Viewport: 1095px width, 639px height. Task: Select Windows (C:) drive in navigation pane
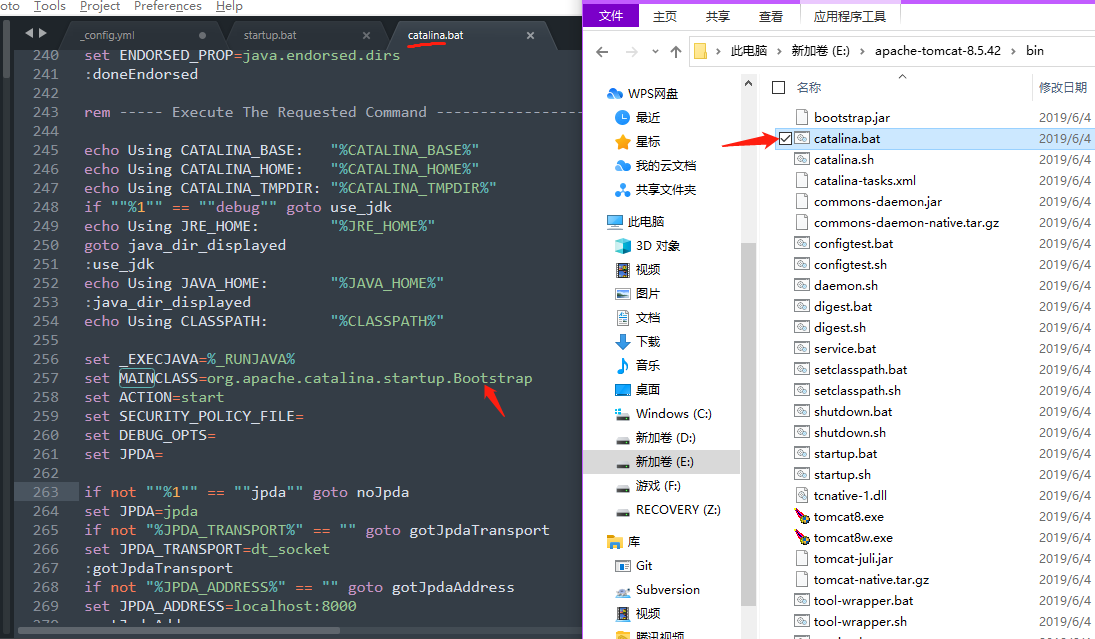tap(673, 414)
